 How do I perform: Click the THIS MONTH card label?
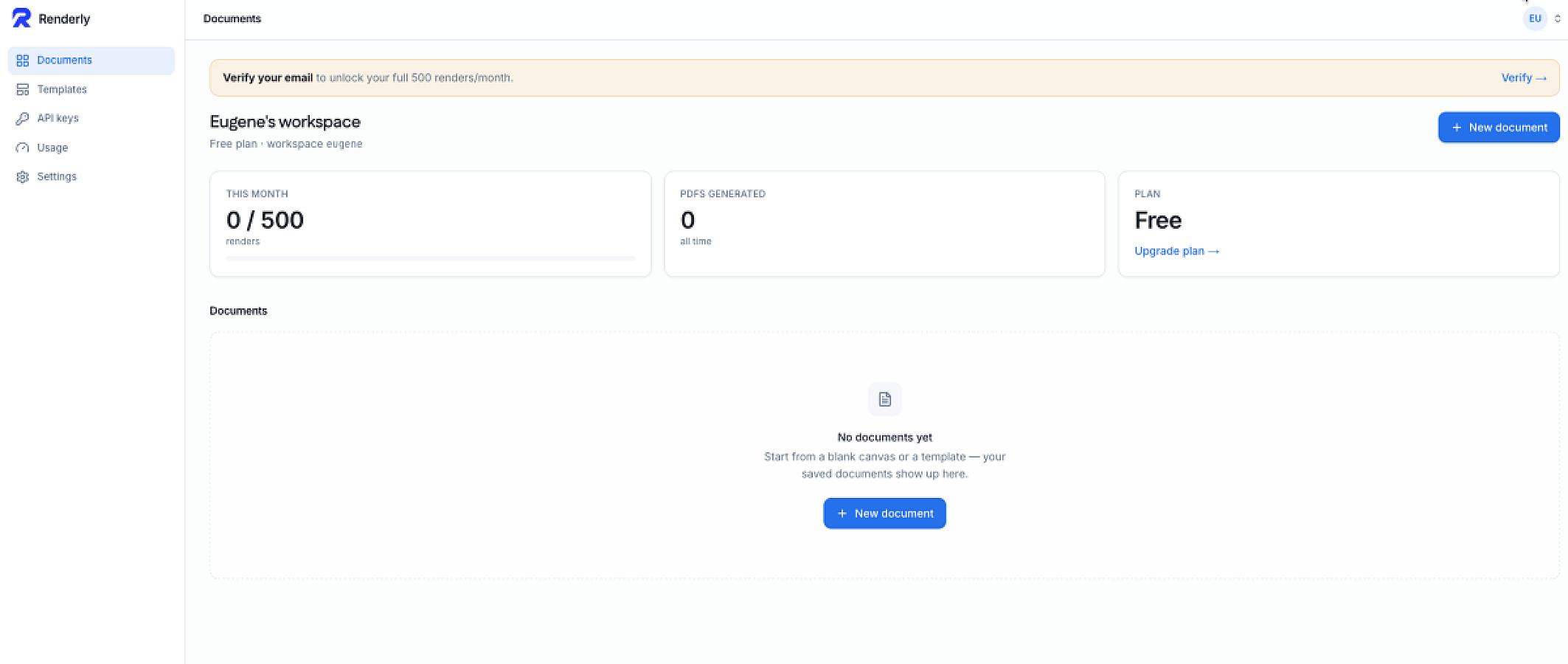click(257, 194)
